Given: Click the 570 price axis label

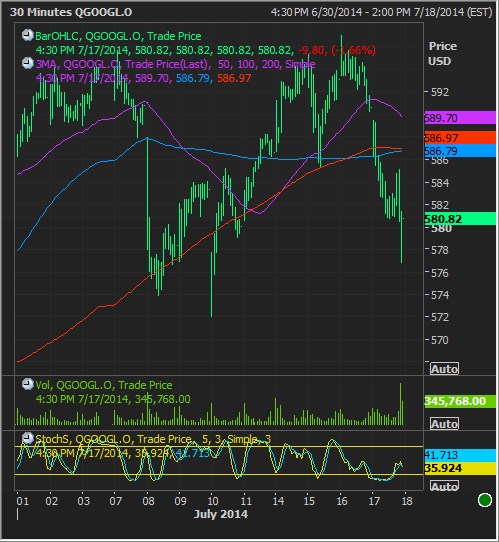Looking at the screenshot, I should point(440,340).
